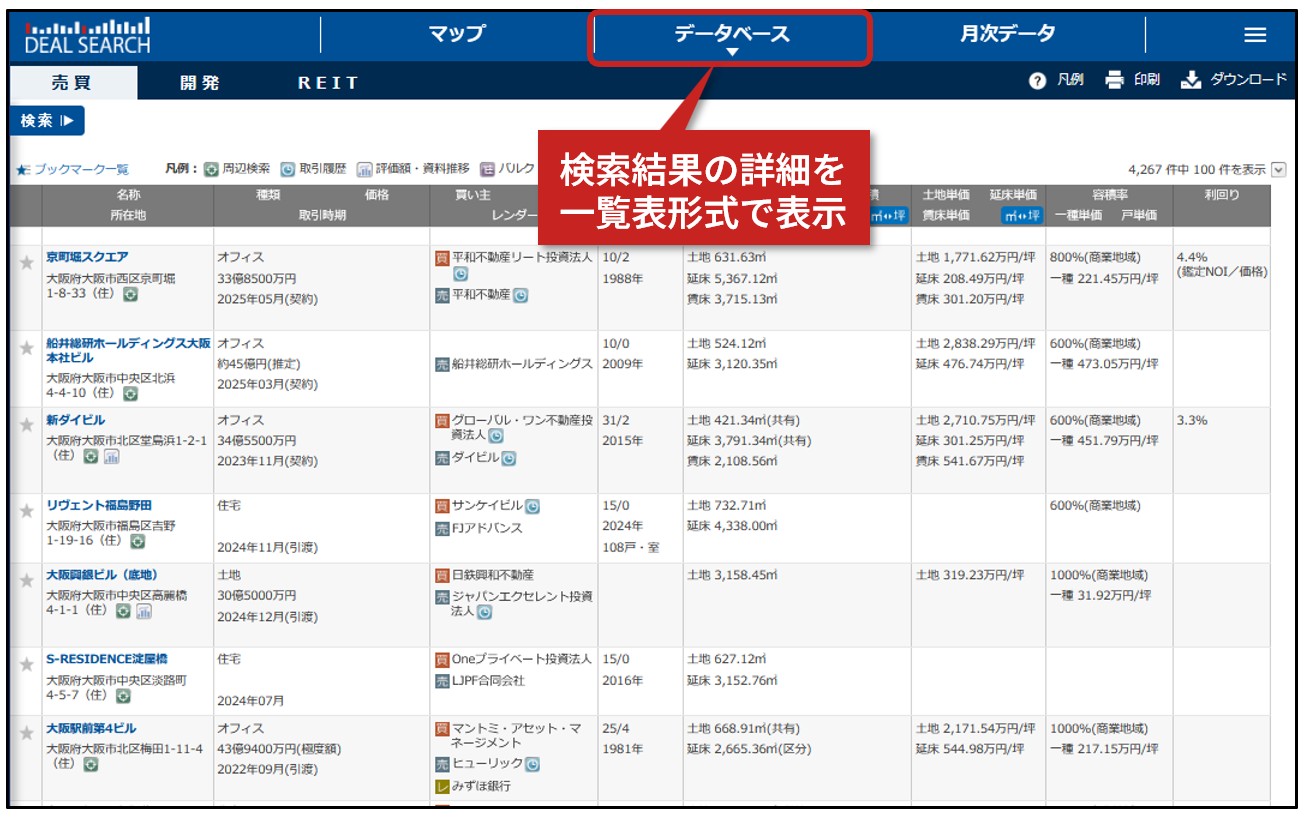Open 京町堀スクエア property link

tap(87, 257)
